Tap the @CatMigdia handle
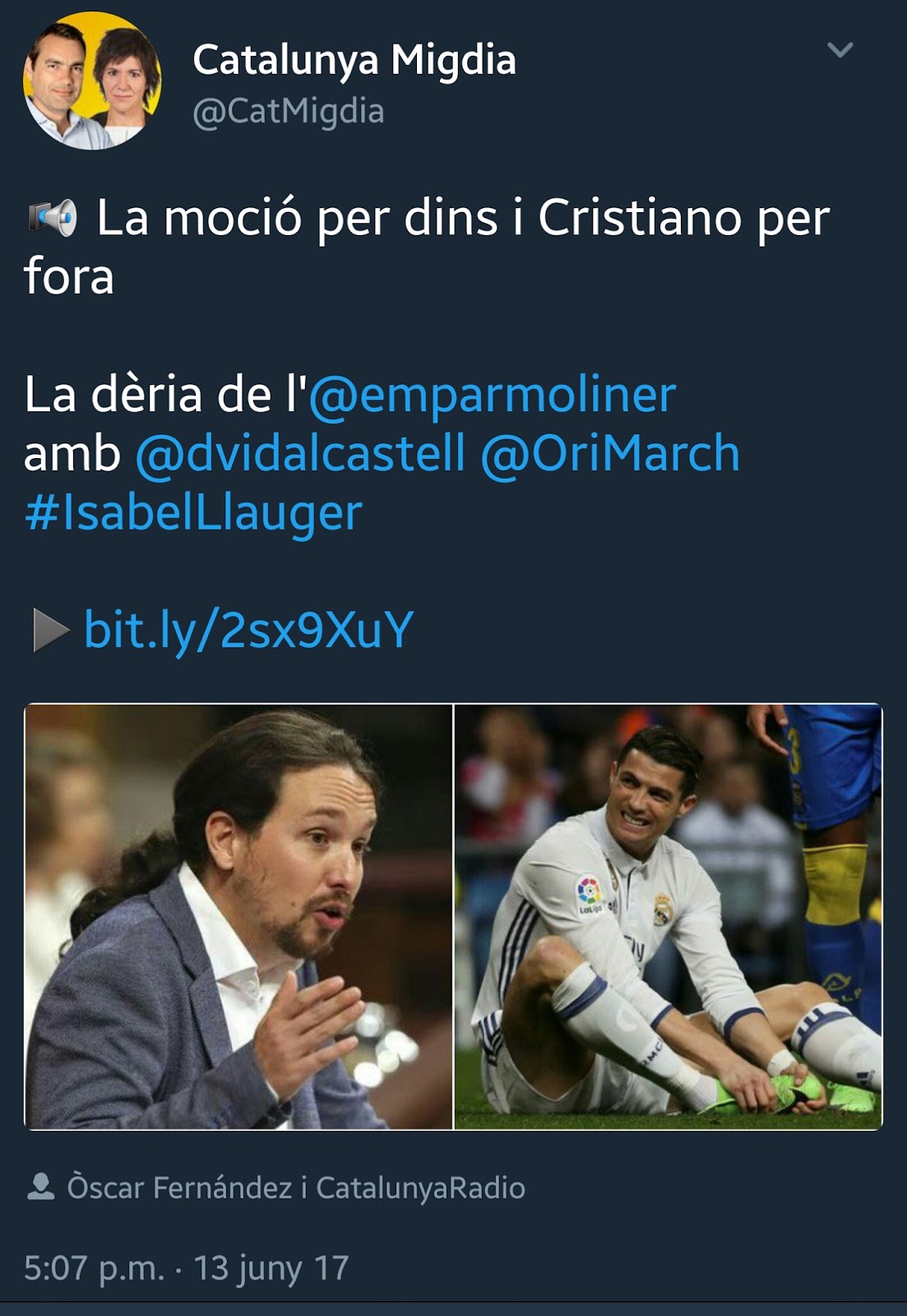907x1316 pixels. (x=288, y=112)
